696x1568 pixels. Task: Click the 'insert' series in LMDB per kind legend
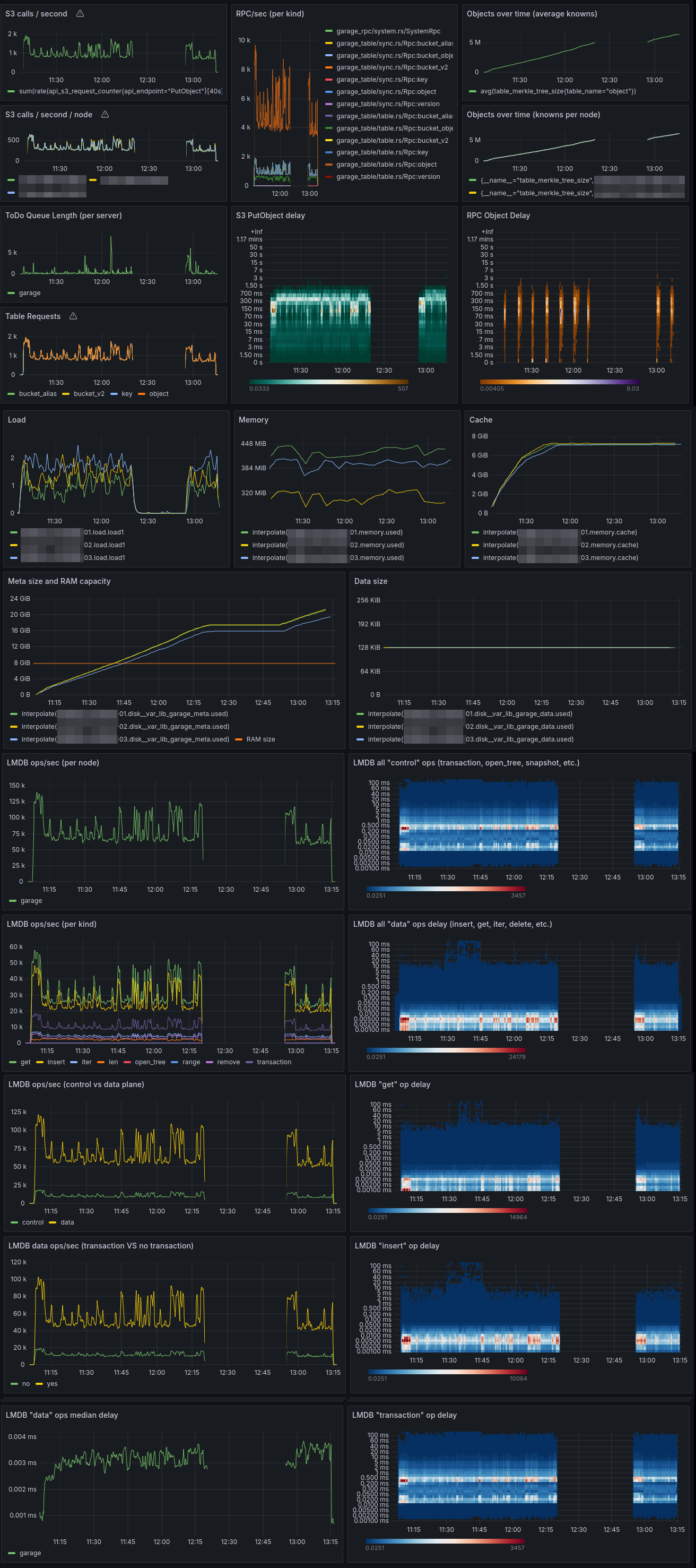[x=56, y=1062]
